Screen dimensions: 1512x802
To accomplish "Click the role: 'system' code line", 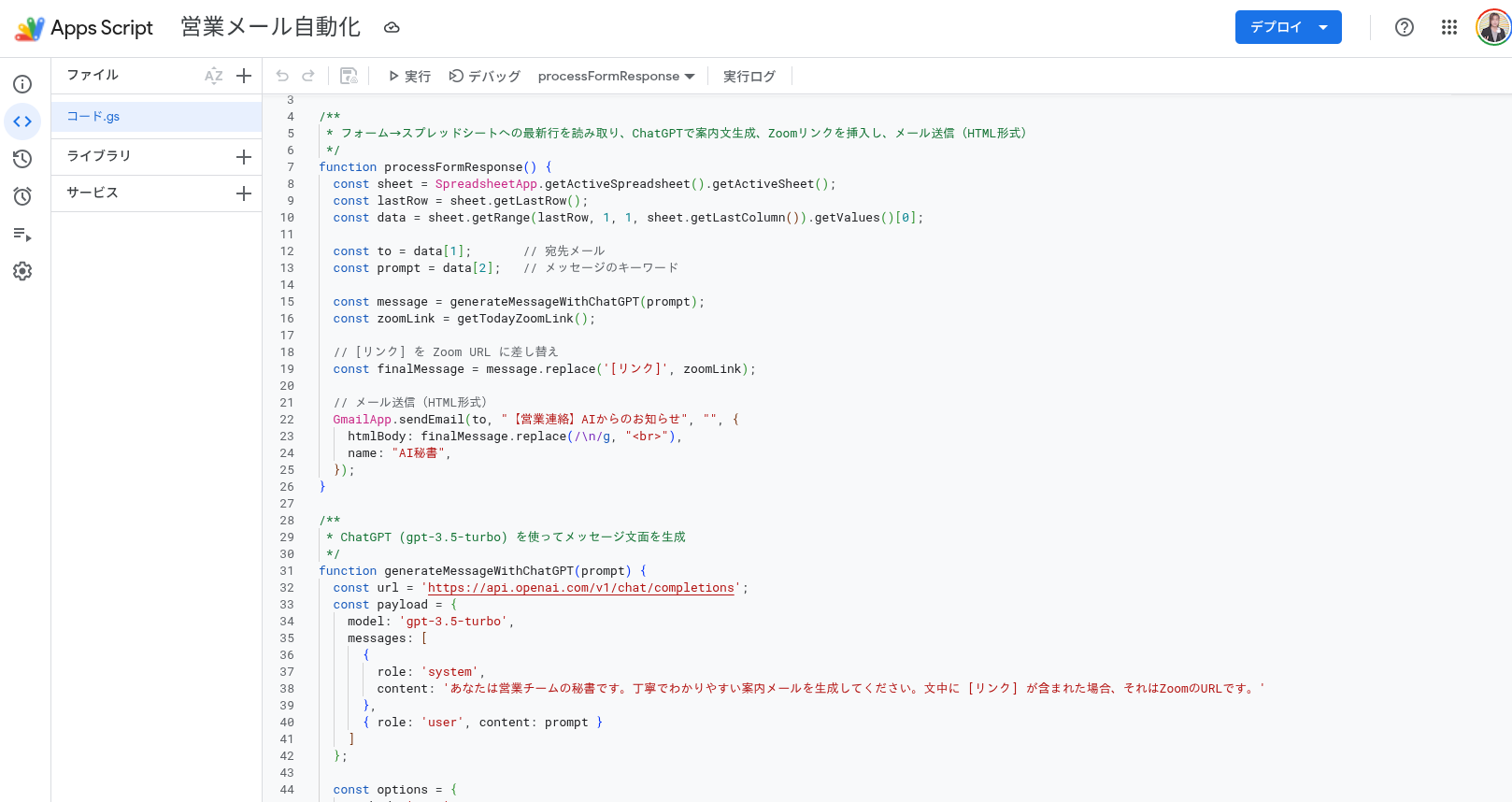I will coord(431,672).
